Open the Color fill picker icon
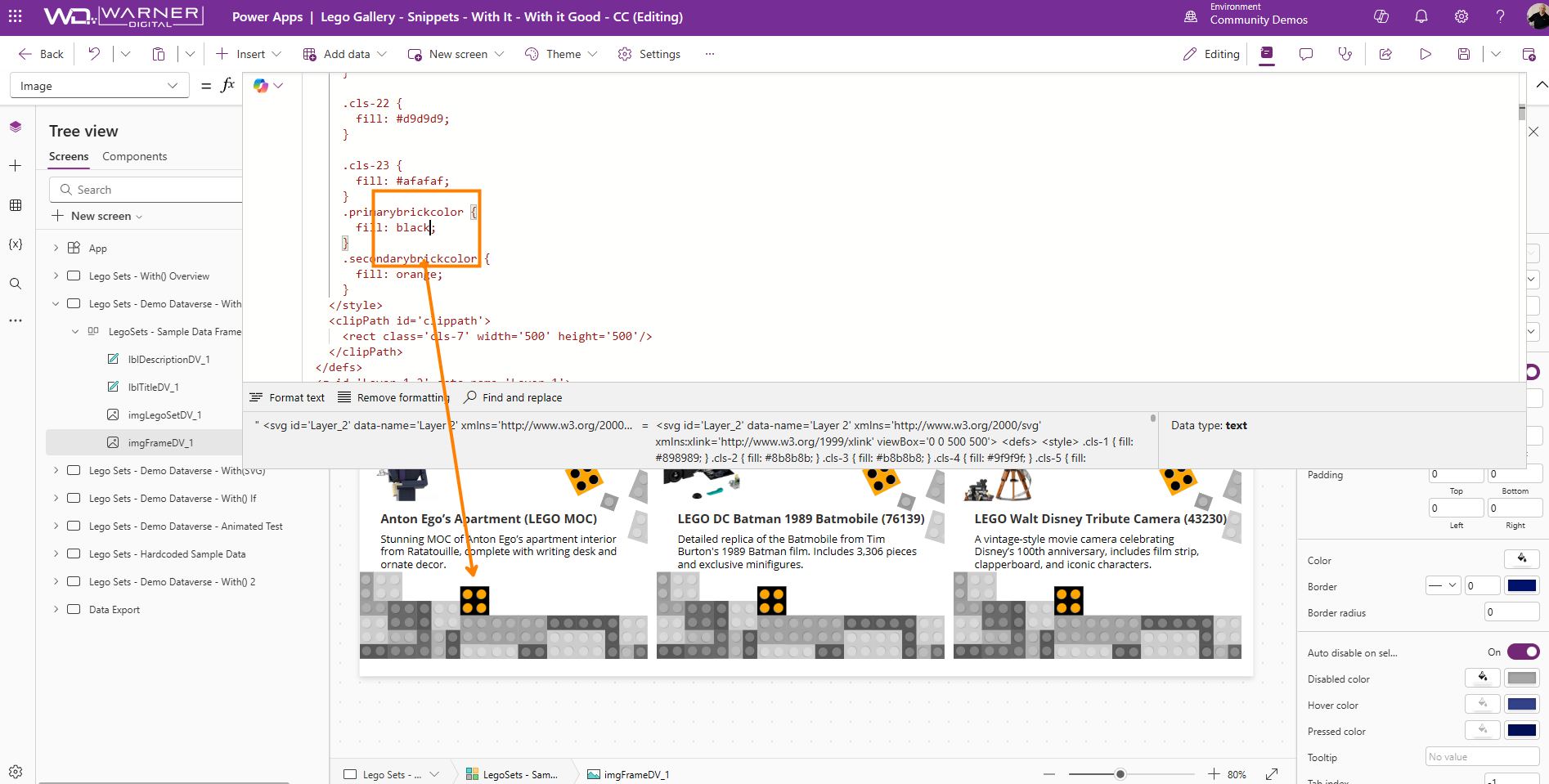 [1521, 558]
